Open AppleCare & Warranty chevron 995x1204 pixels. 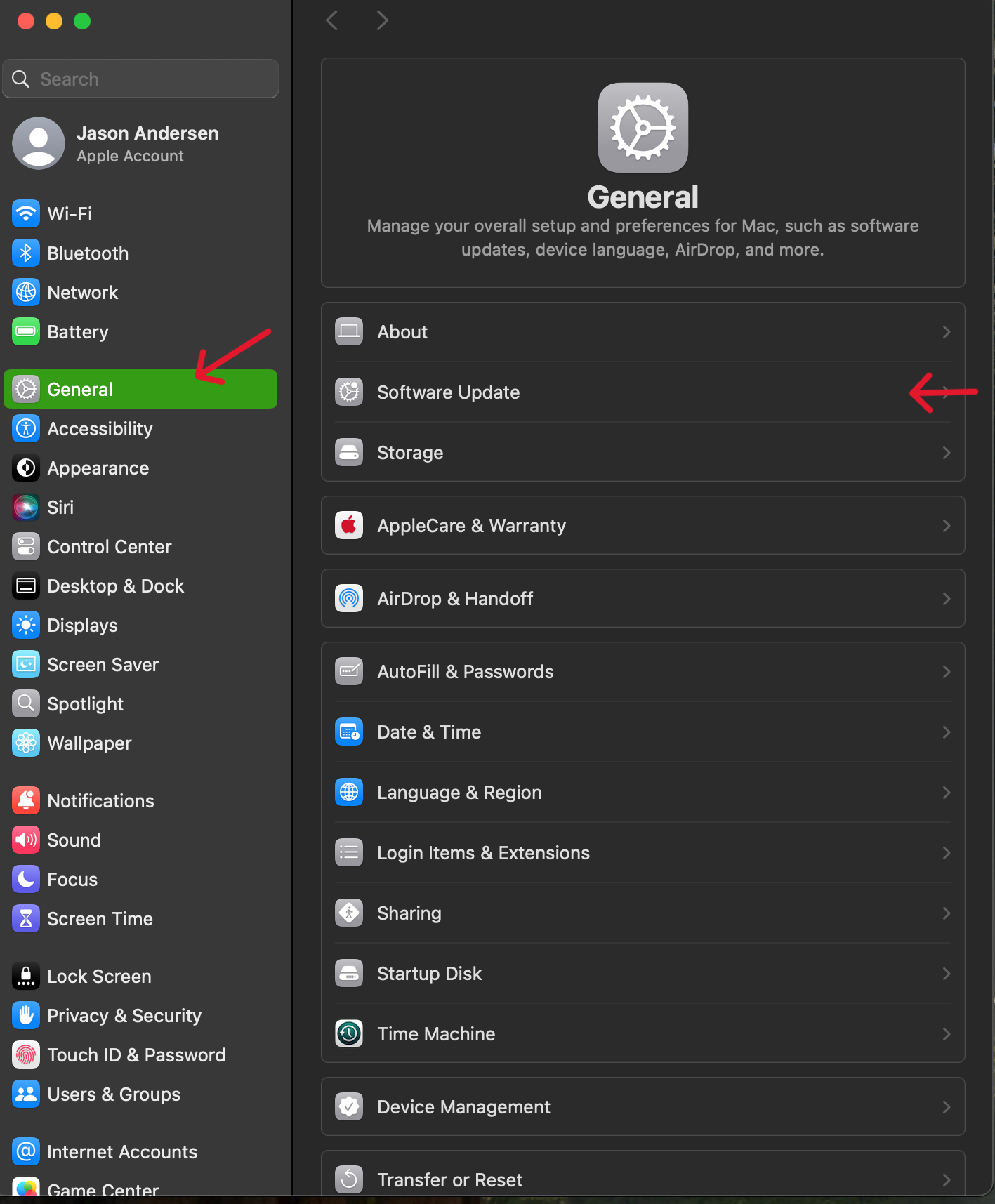[947, 526]
